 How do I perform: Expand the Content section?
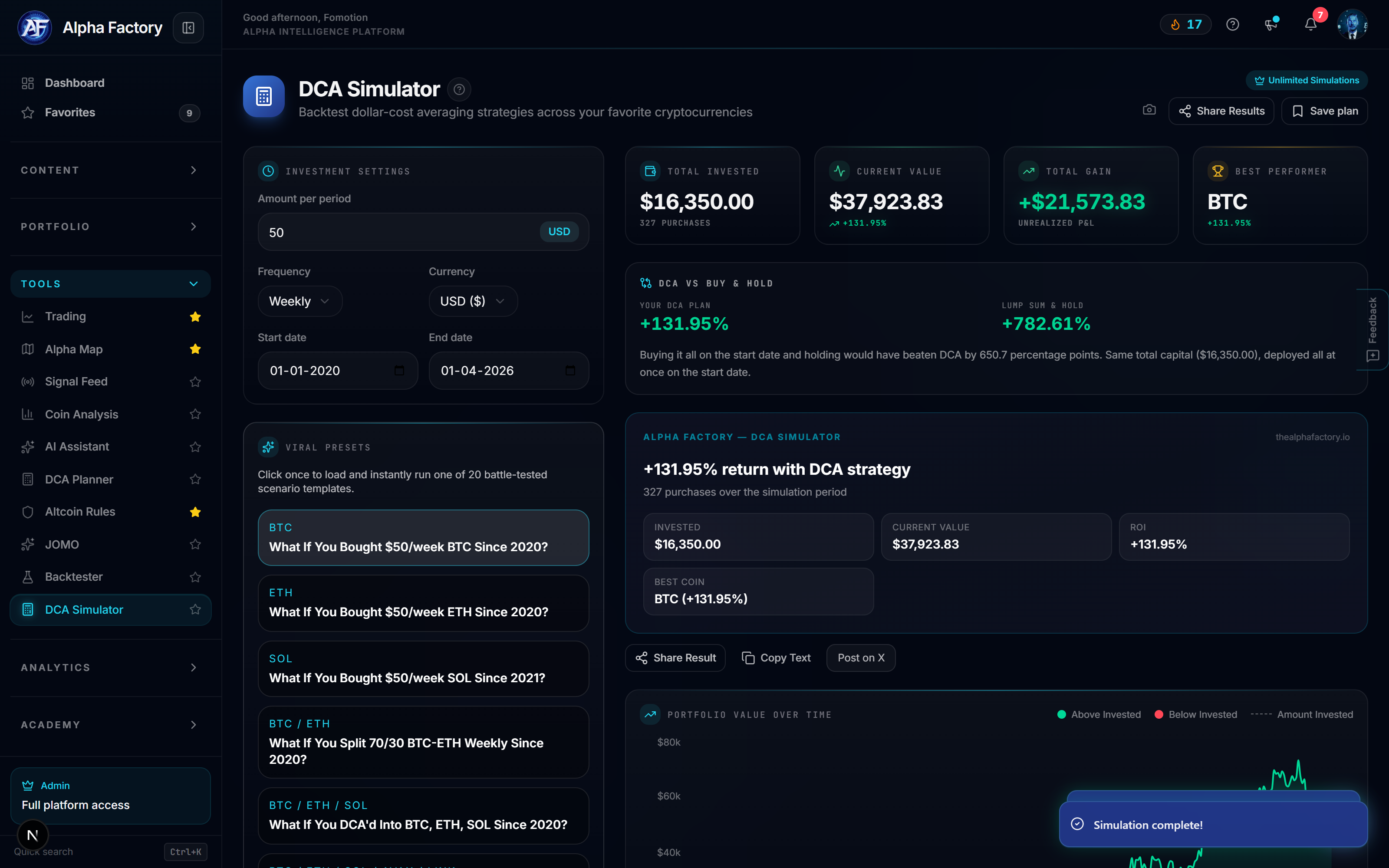(111, 171)
